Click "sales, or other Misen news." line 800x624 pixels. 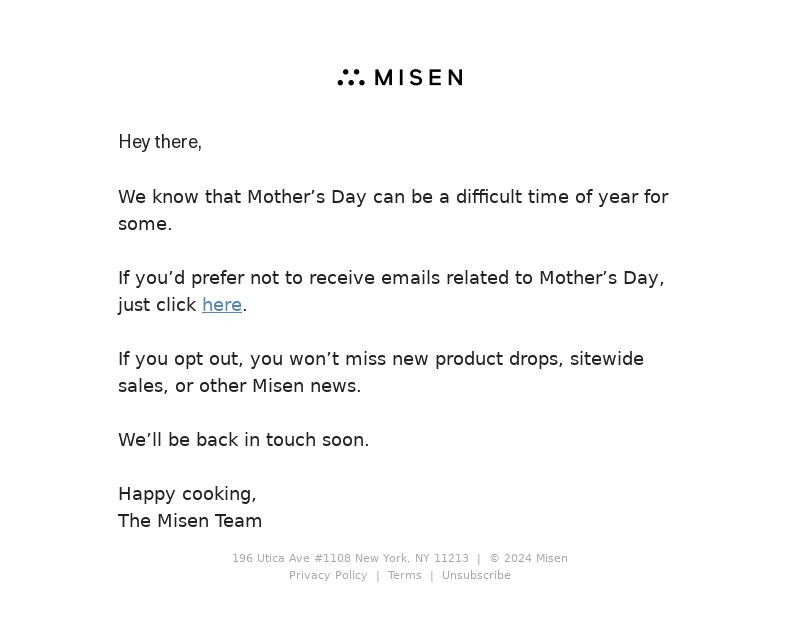tap(239, 386)
